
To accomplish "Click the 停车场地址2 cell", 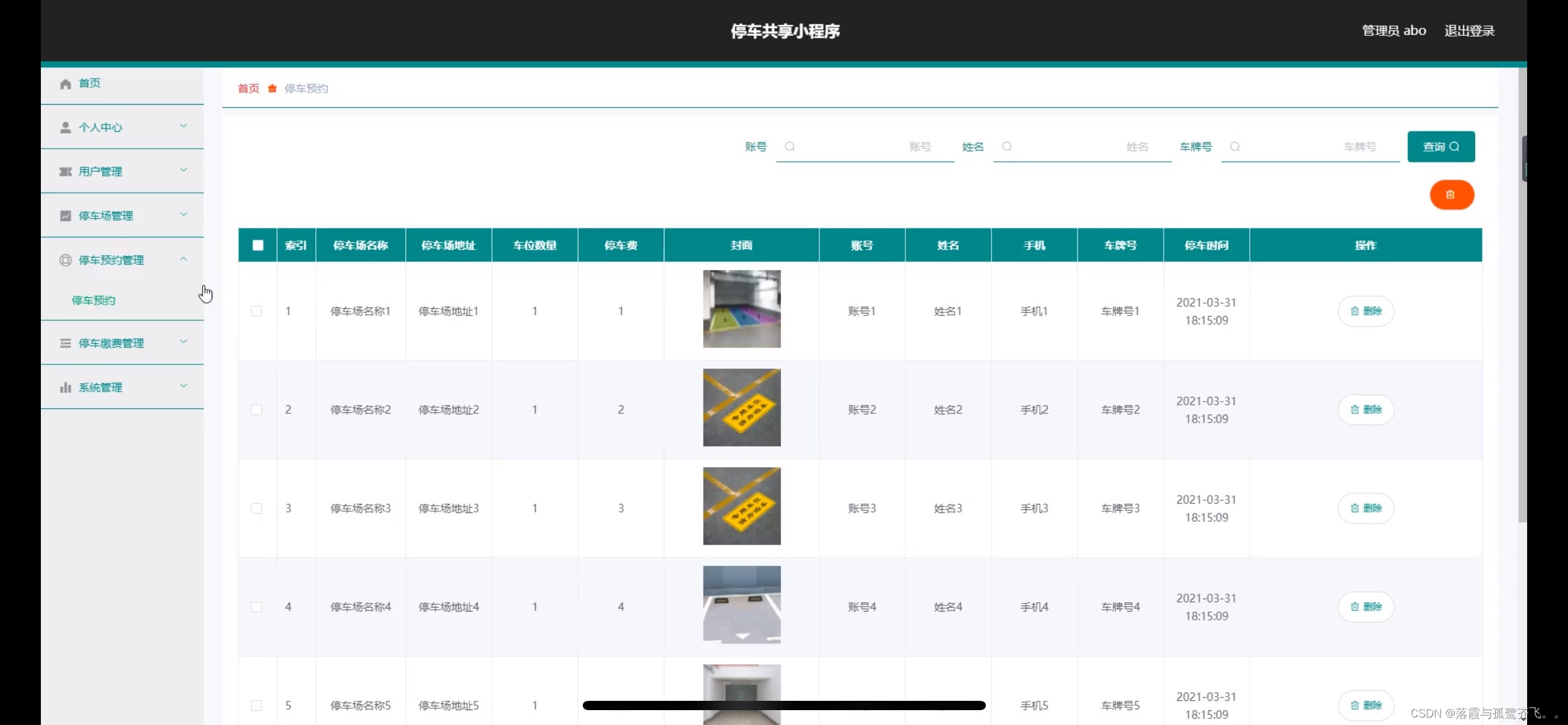I will pyautogui.click(x=448, y=410).
